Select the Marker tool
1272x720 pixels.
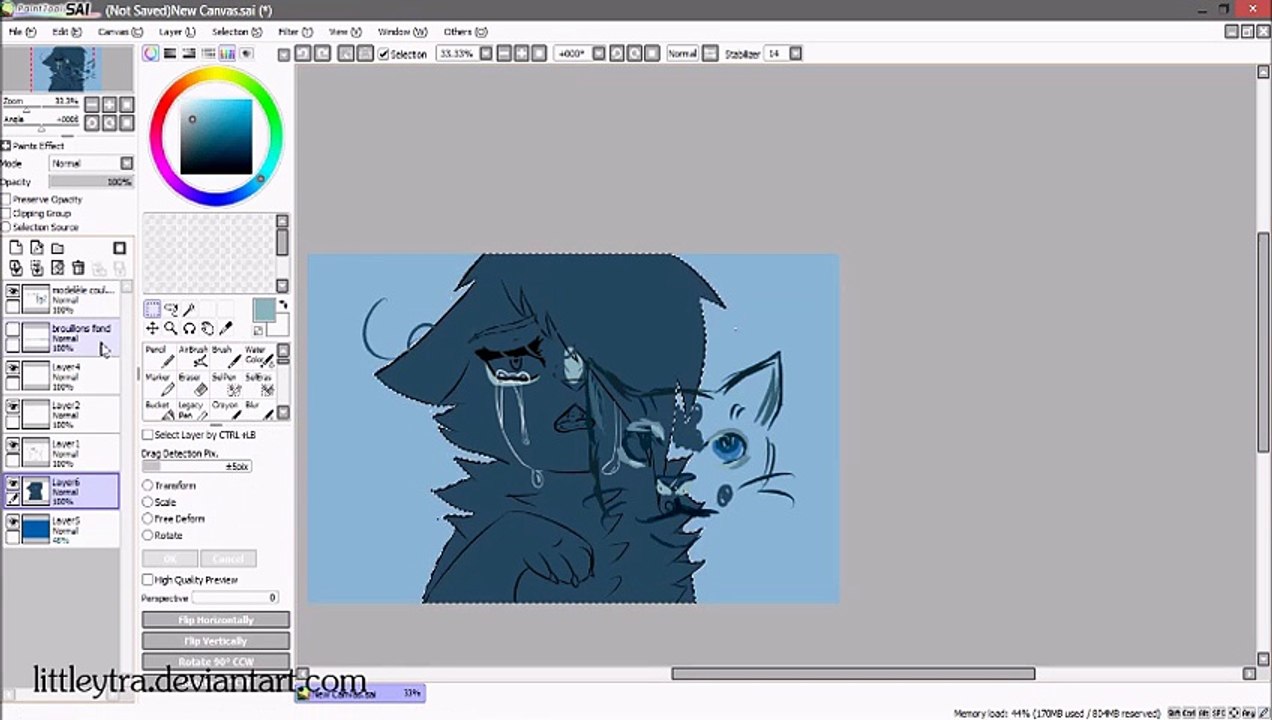point(160,383)
